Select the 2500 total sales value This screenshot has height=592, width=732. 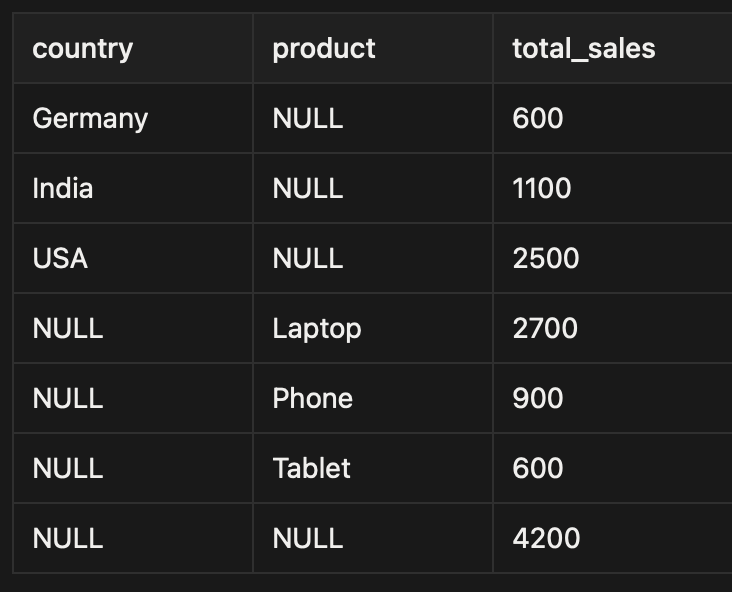(545, 258)
